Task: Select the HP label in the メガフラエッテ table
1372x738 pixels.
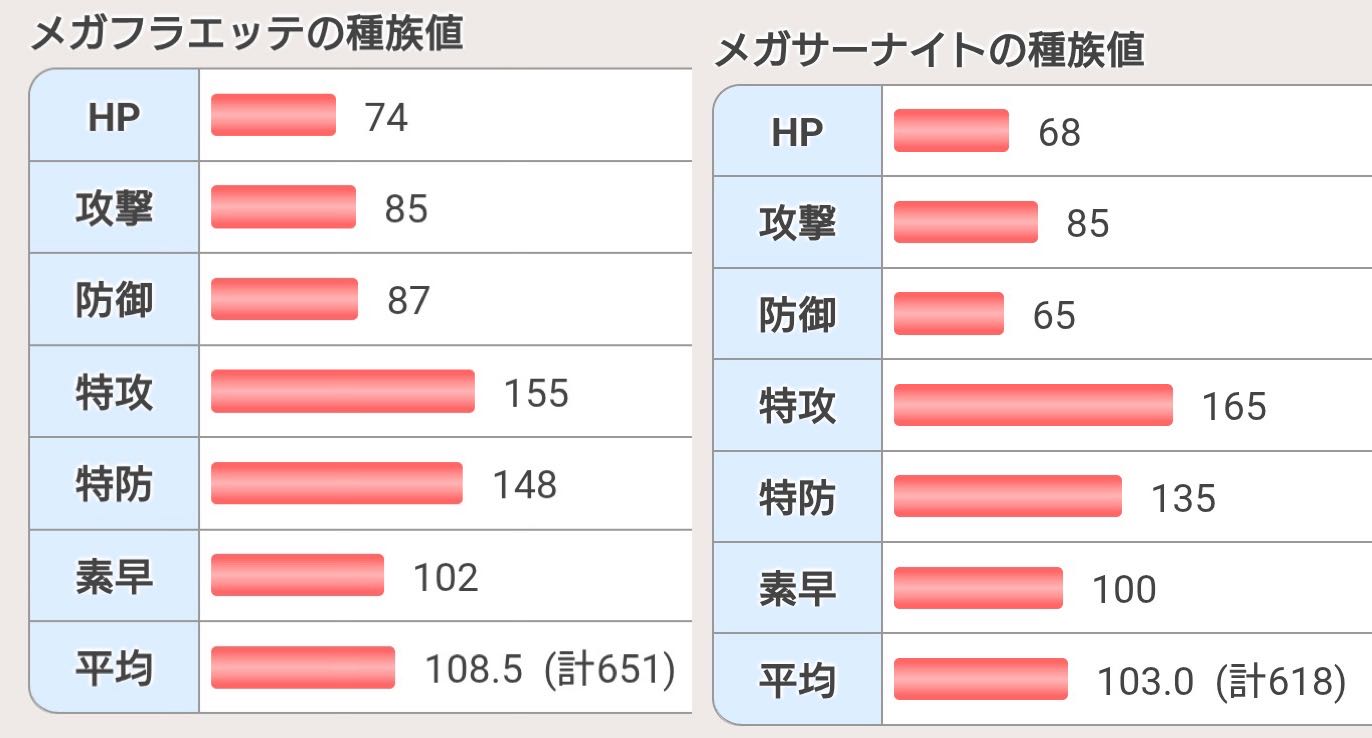Action: (114, 116)
